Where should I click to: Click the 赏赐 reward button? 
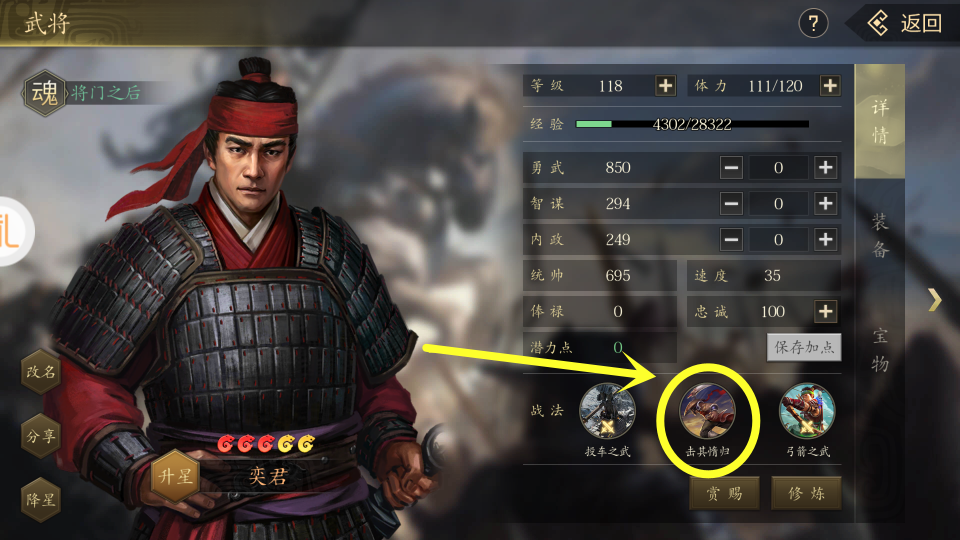pos(724,493)
